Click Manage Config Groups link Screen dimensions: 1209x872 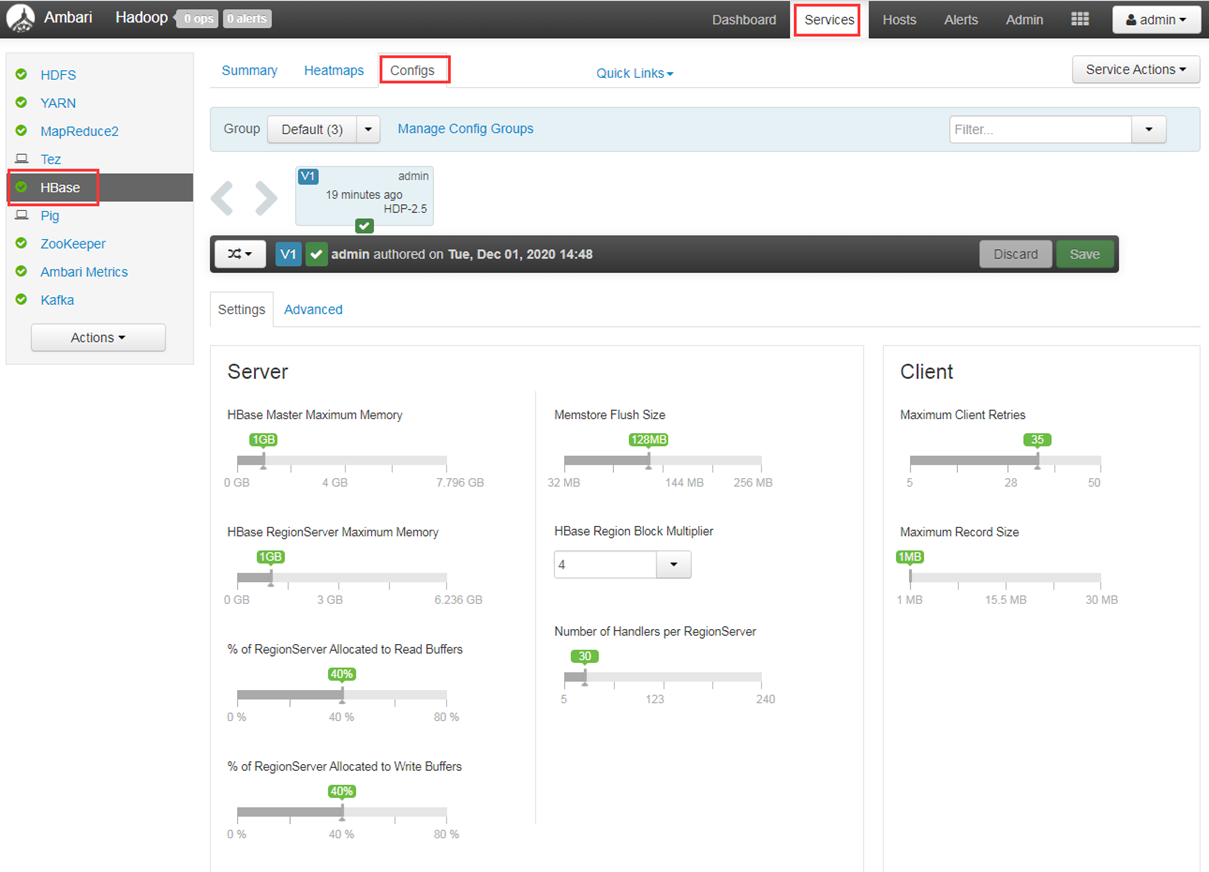pos(465,128)
